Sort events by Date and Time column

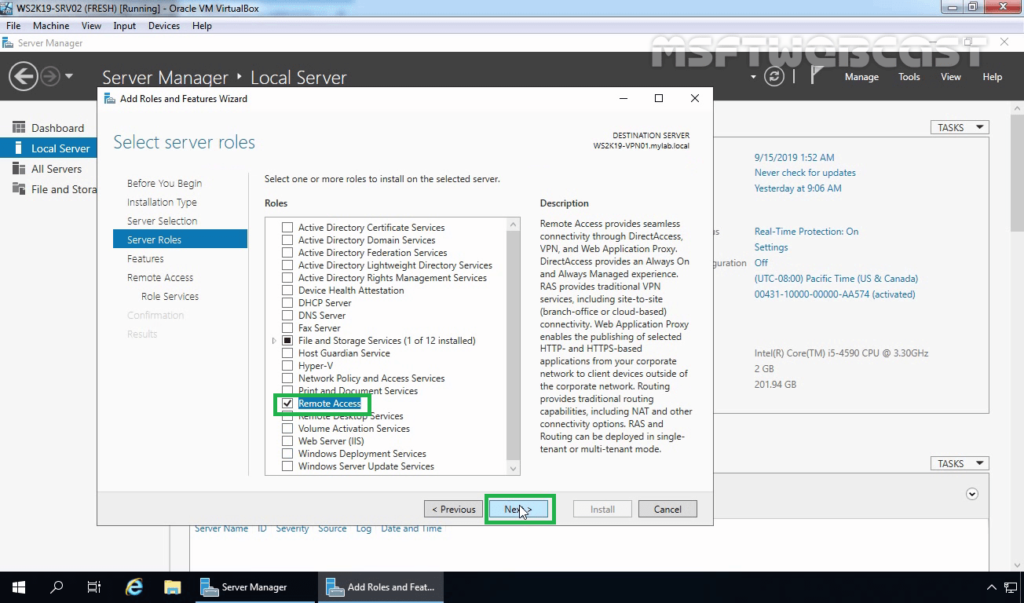(x=411, y=529)
